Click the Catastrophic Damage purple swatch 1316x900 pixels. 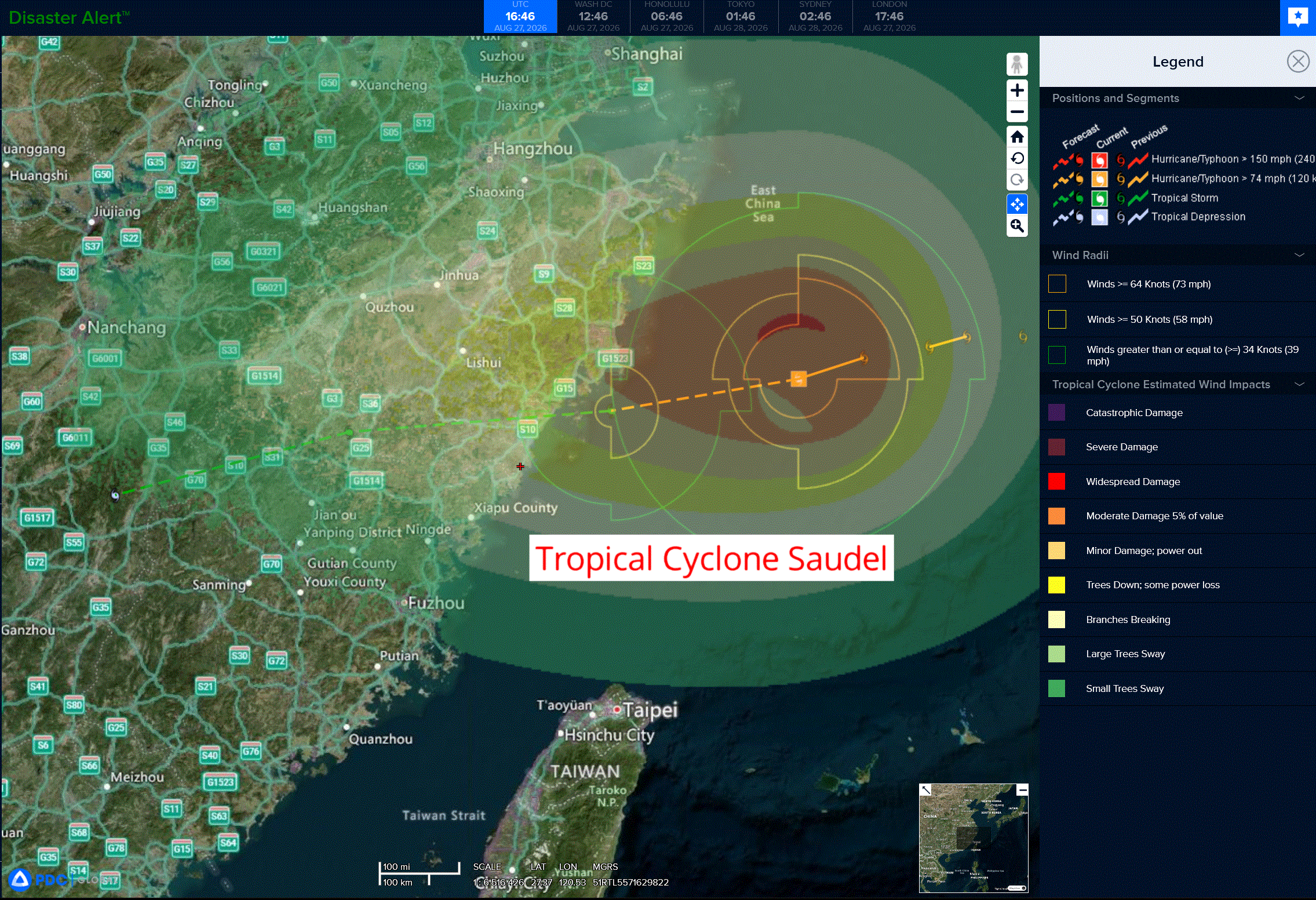click(1057, 413)
